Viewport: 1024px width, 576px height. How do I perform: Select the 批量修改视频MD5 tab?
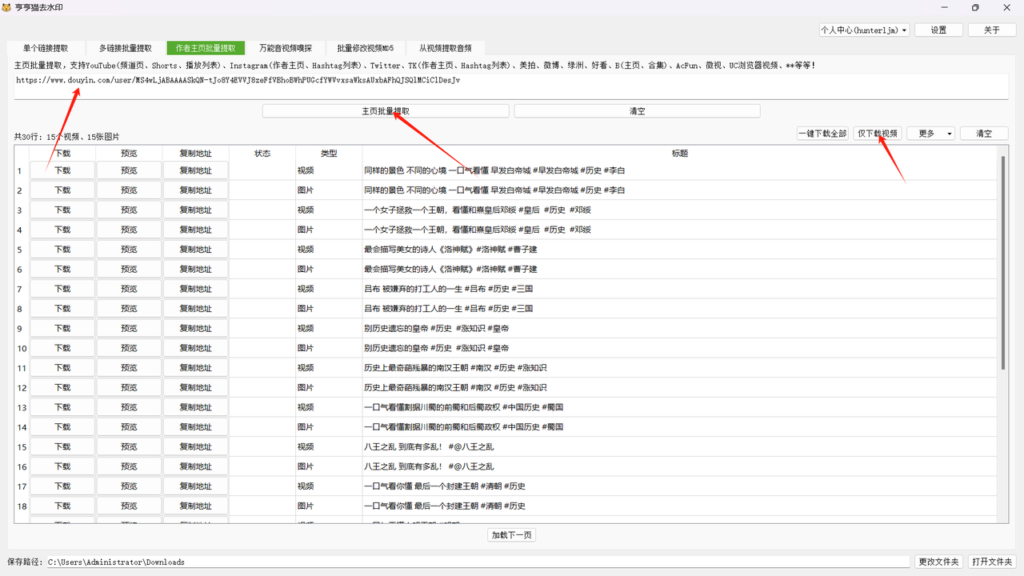365,48
